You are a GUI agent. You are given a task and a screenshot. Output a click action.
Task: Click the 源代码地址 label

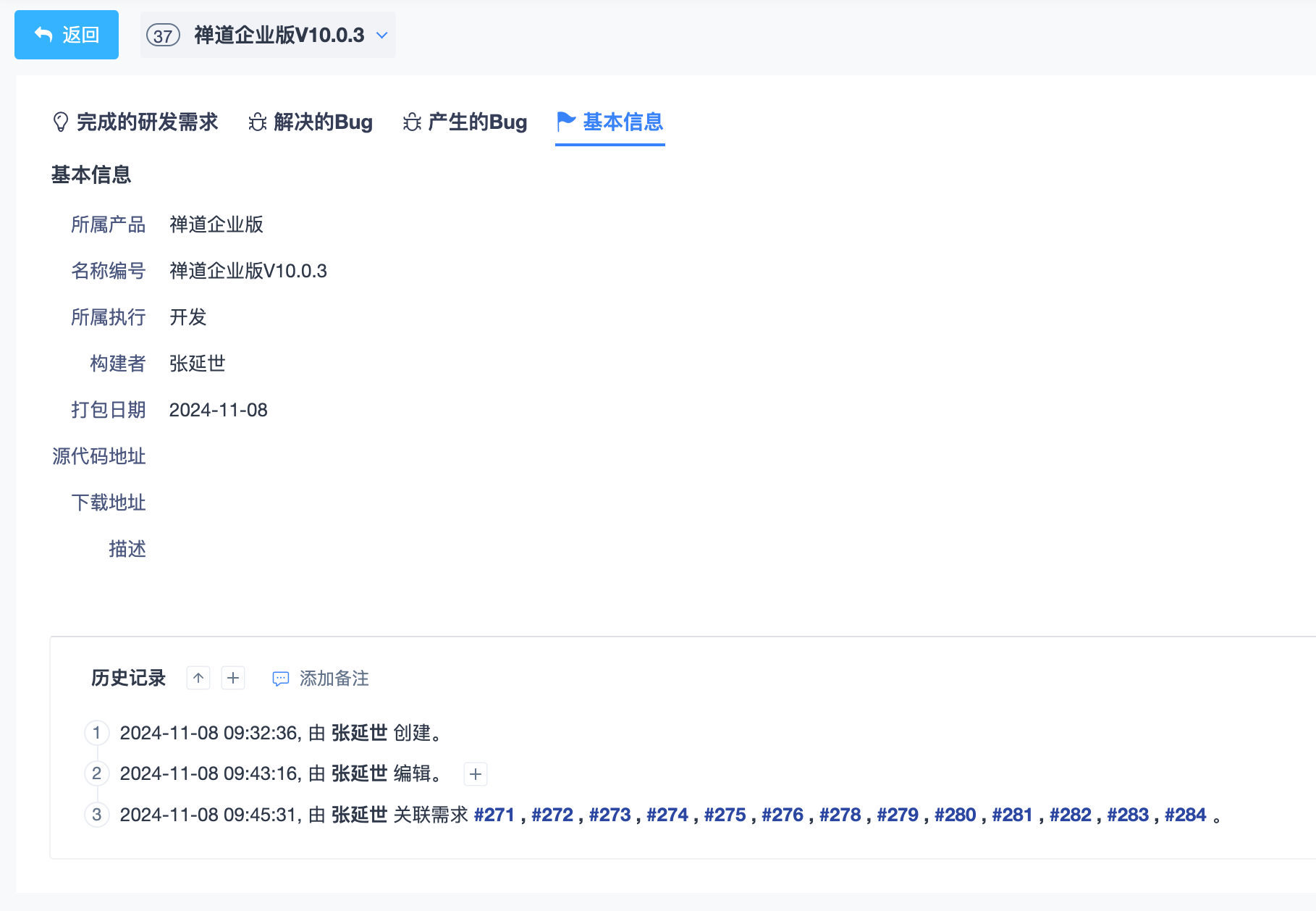pyautogui.click(x=99, y=456)
